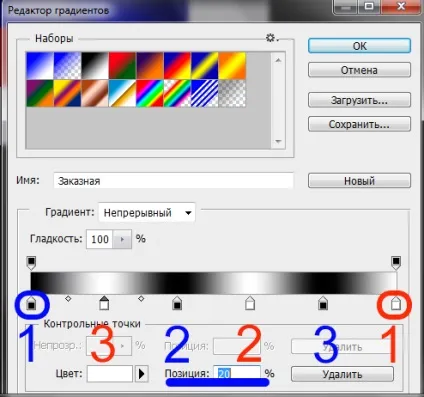Choose the violet-green-orange gradient preset

tap(40, 93)
